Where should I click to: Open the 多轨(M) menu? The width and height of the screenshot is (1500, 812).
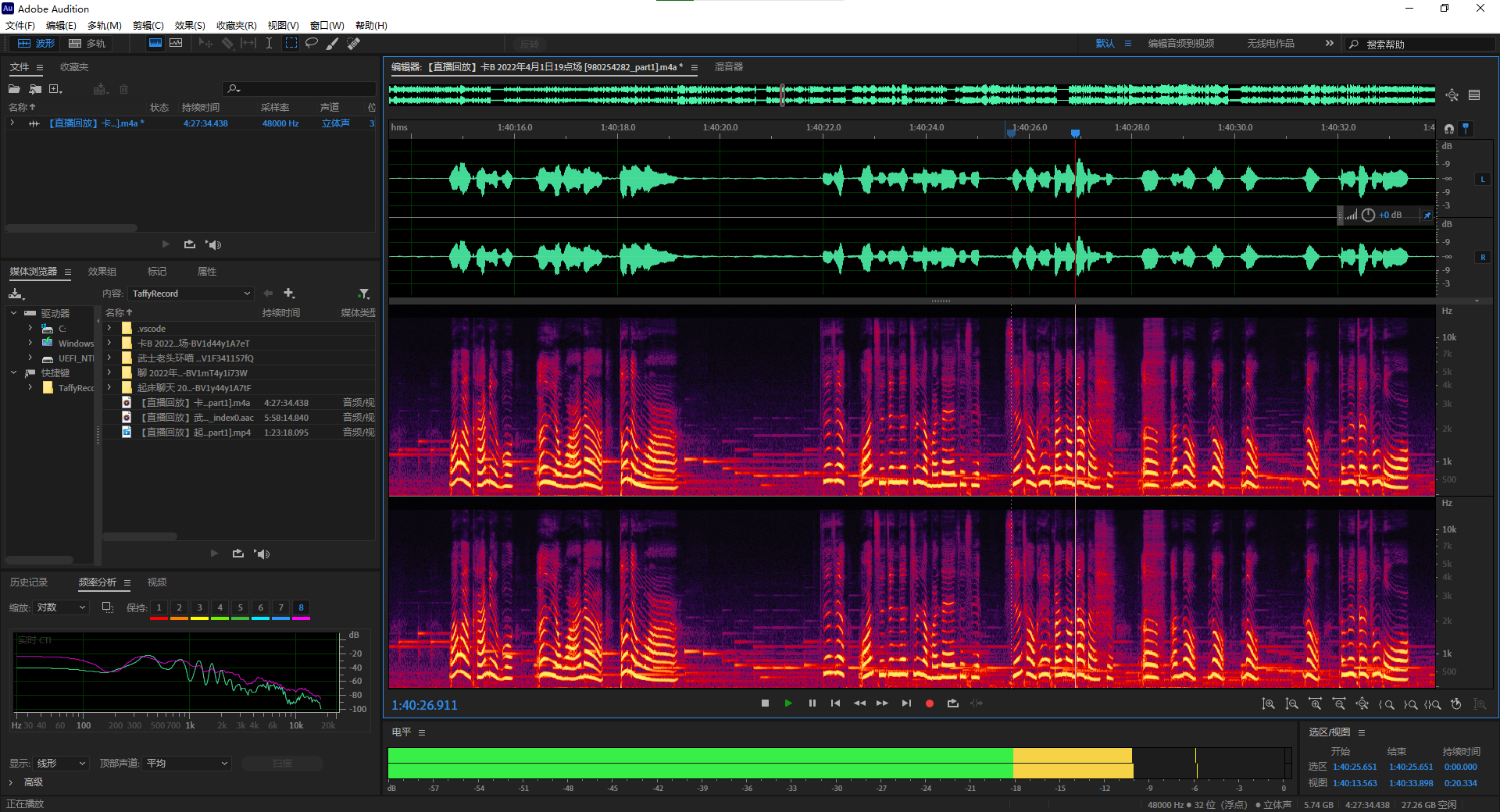pos(105,26)
